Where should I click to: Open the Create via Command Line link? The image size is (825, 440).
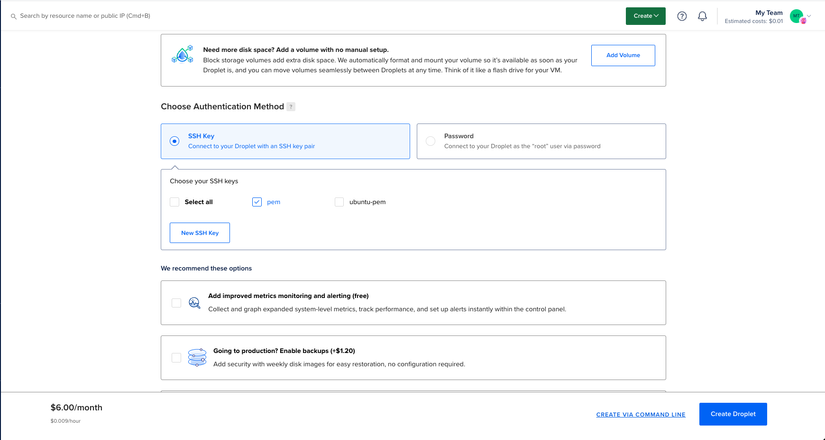point(640,414)
